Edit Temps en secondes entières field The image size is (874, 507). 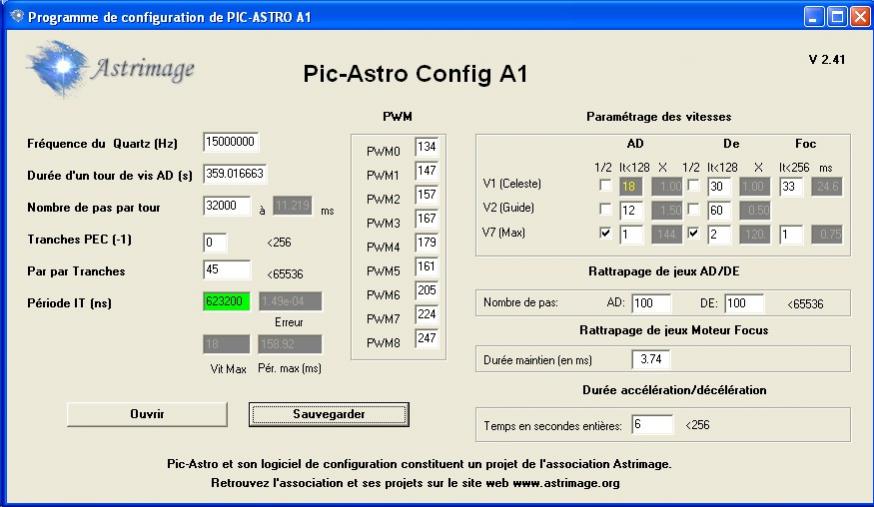pos(653,425)
